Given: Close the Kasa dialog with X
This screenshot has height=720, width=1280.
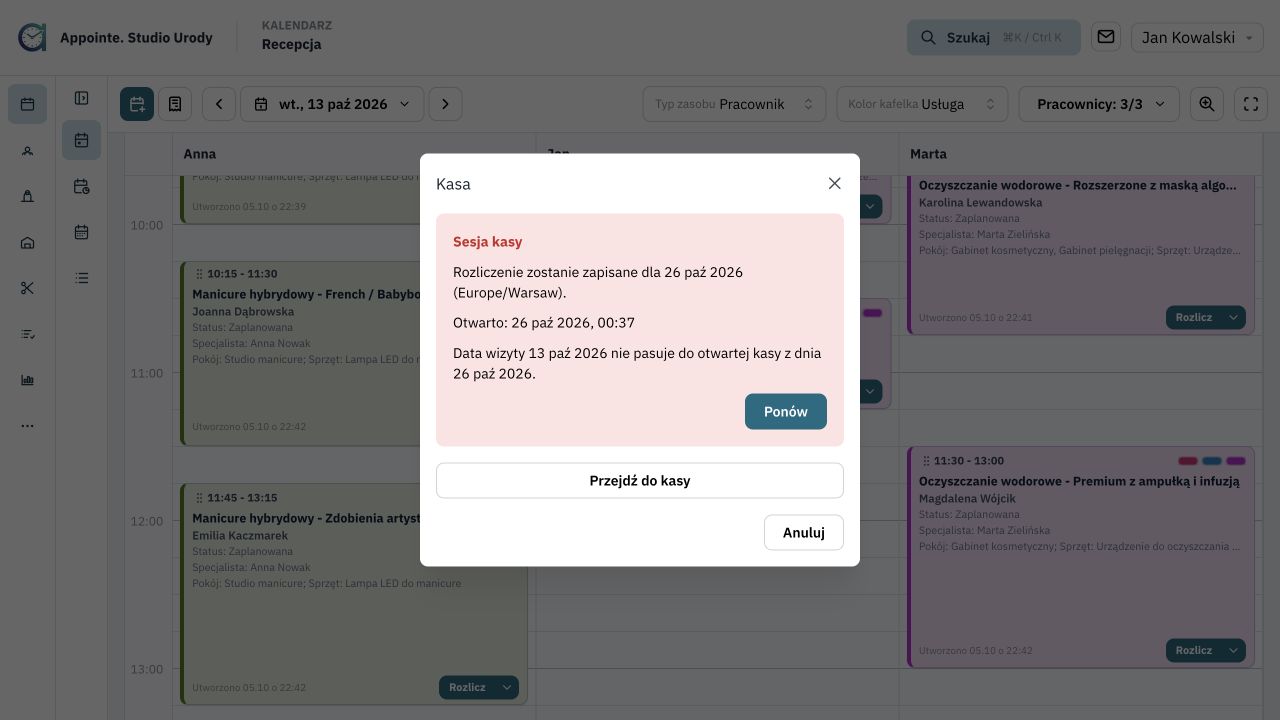Looking at the screenshot, I should (x=835, y=184).
